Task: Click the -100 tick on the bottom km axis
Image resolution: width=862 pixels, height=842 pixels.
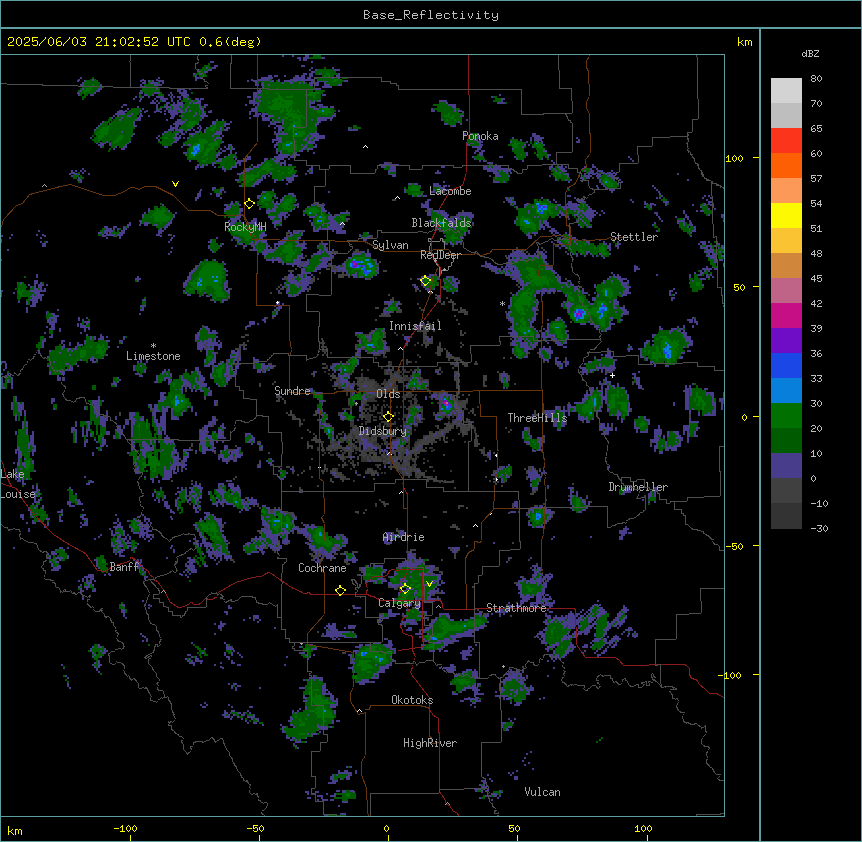Action: coord(125,828)
